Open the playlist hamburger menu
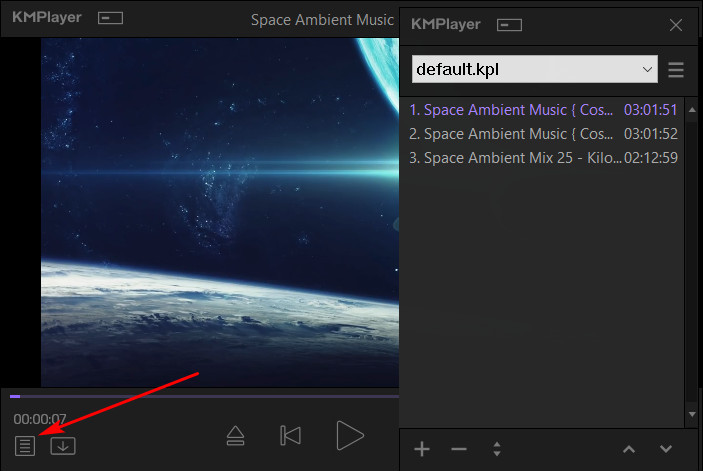This screenshot has height=471, width=703. tap(676, 70)
